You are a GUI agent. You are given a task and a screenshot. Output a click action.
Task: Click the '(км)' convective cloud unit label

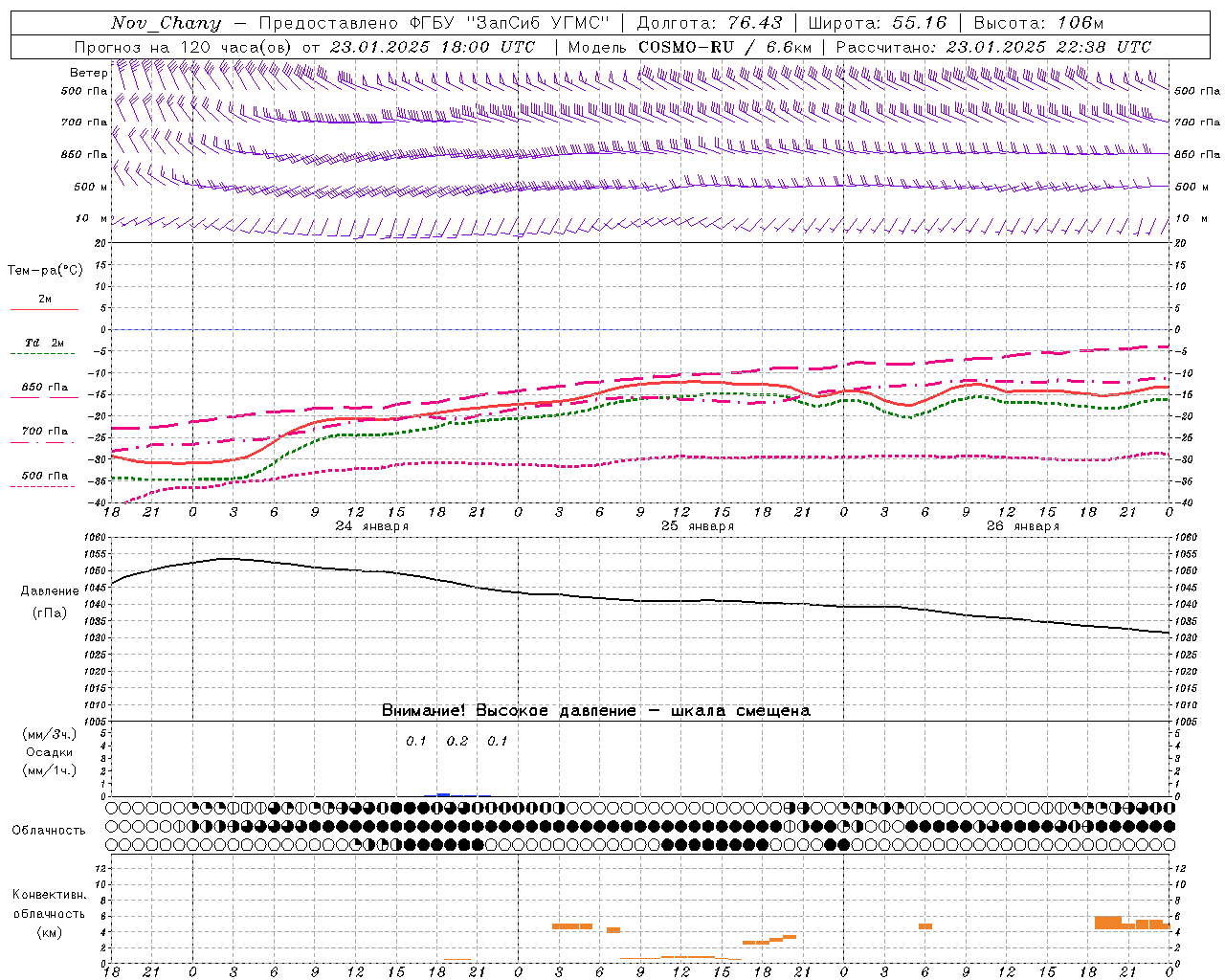coord(50,932)
